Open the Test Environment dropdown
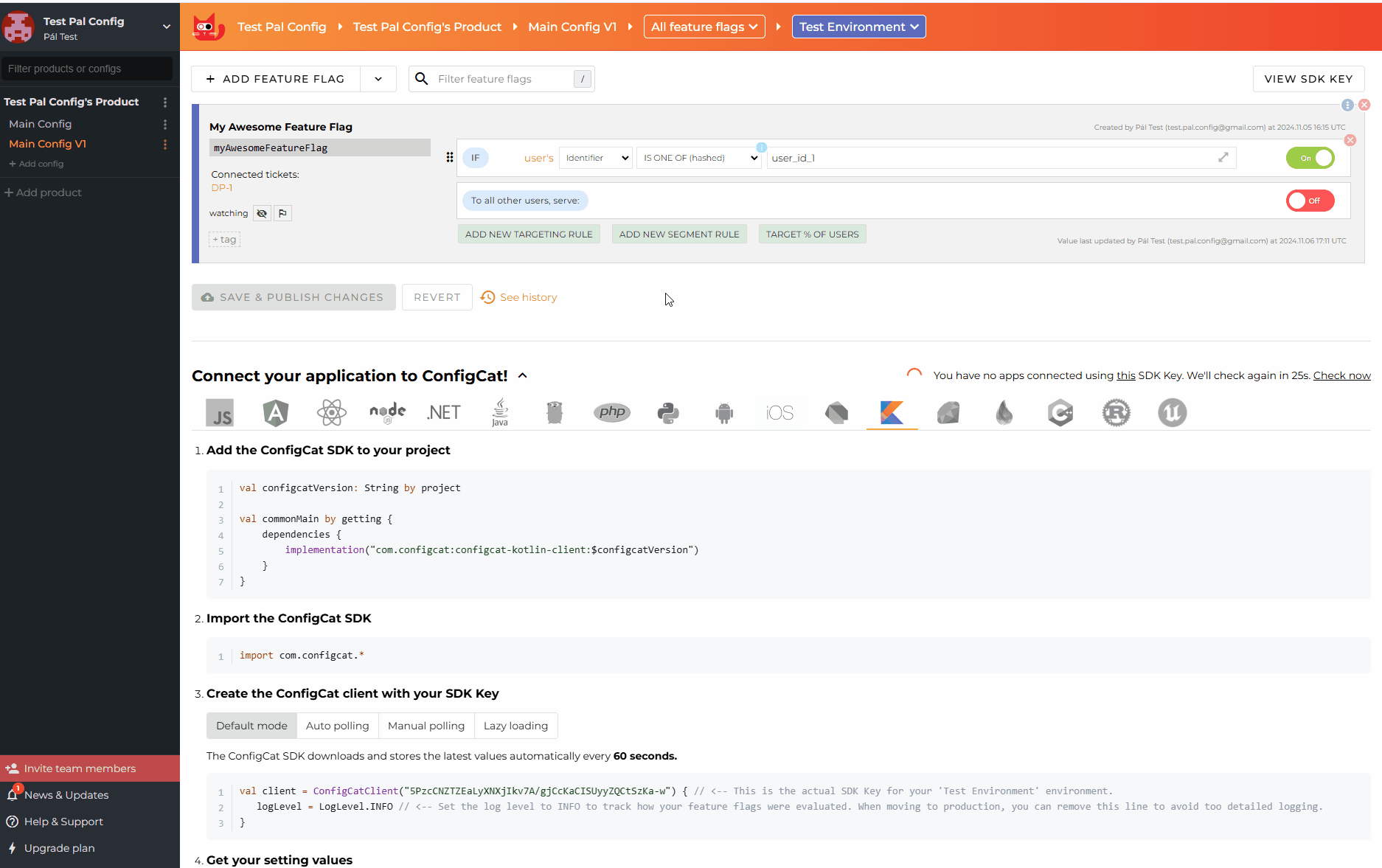1382x868 pixels. (858, 26)
